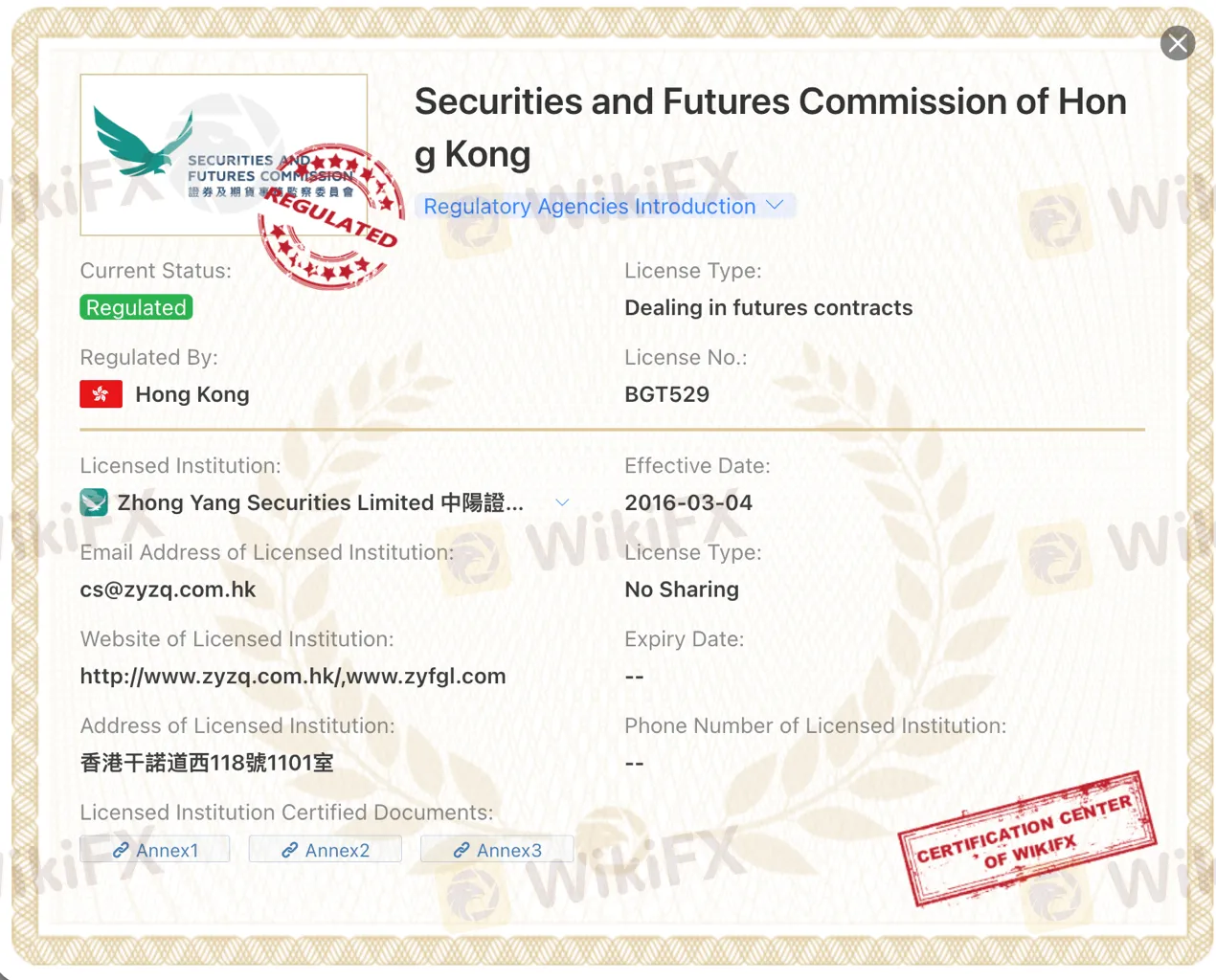Screen dimensions: 1216x980
Task: Select the license number BGT529
Action: [666, 394]
